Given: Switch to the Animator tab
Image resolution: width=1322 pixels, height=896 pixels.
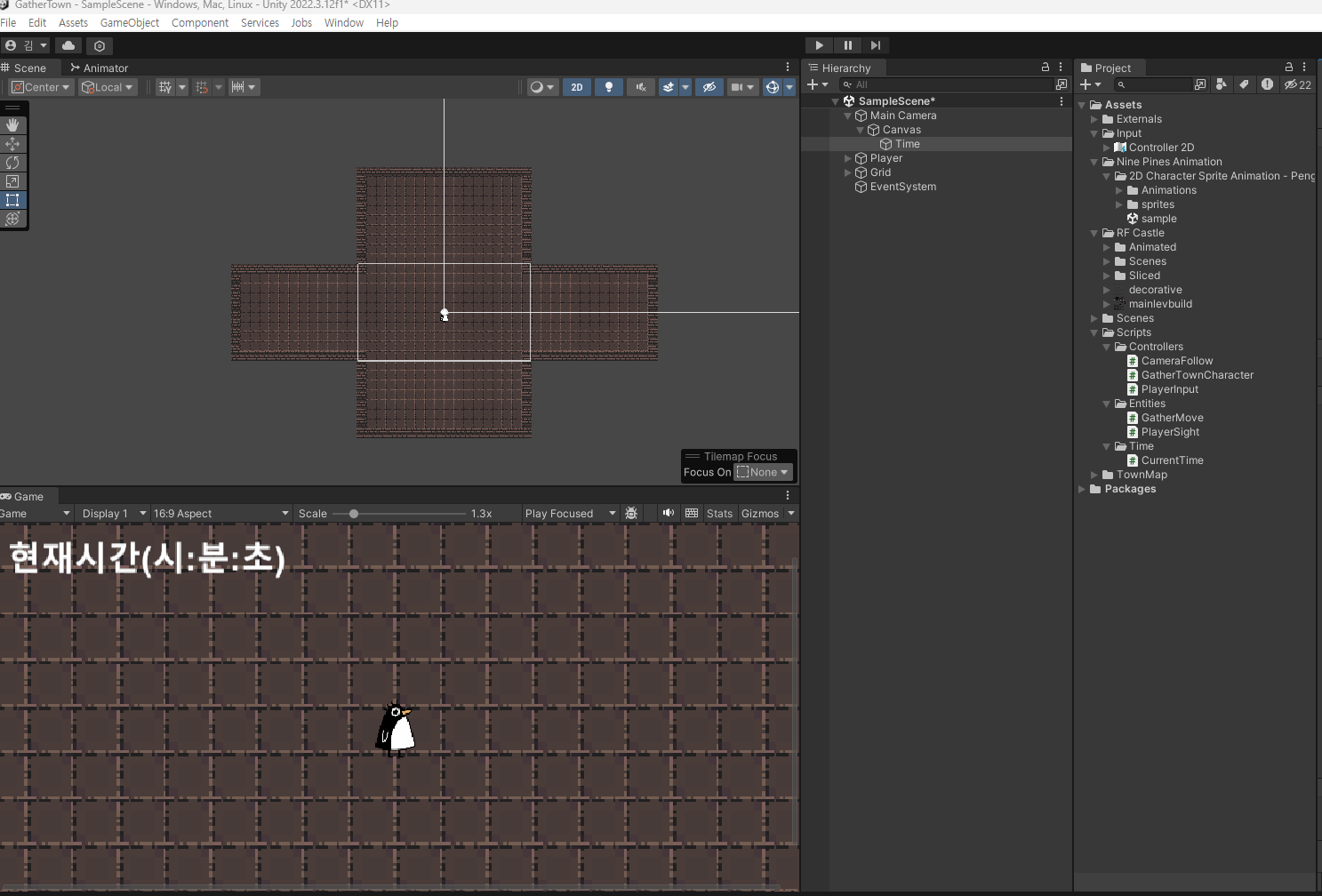Looking at the screenshot, I should click(100, 68).
